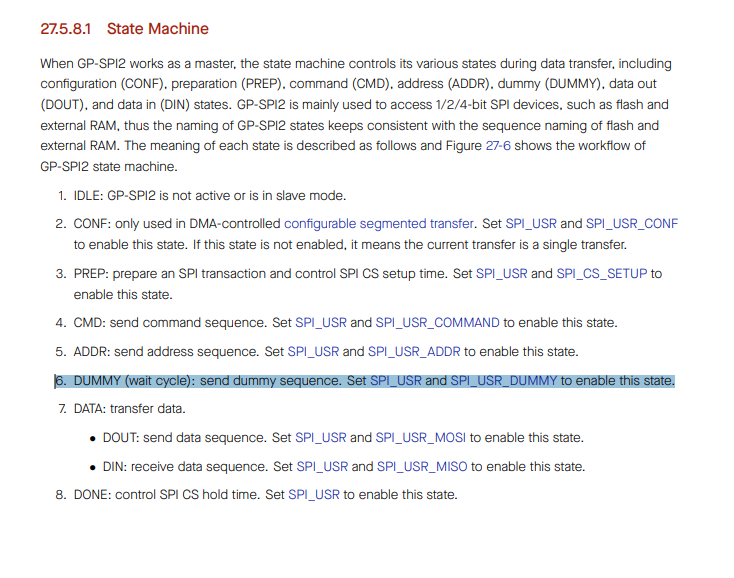734x578 pixels.
Task: Click SPI_USR link in the DONE item
Action: tap(314, 495)
